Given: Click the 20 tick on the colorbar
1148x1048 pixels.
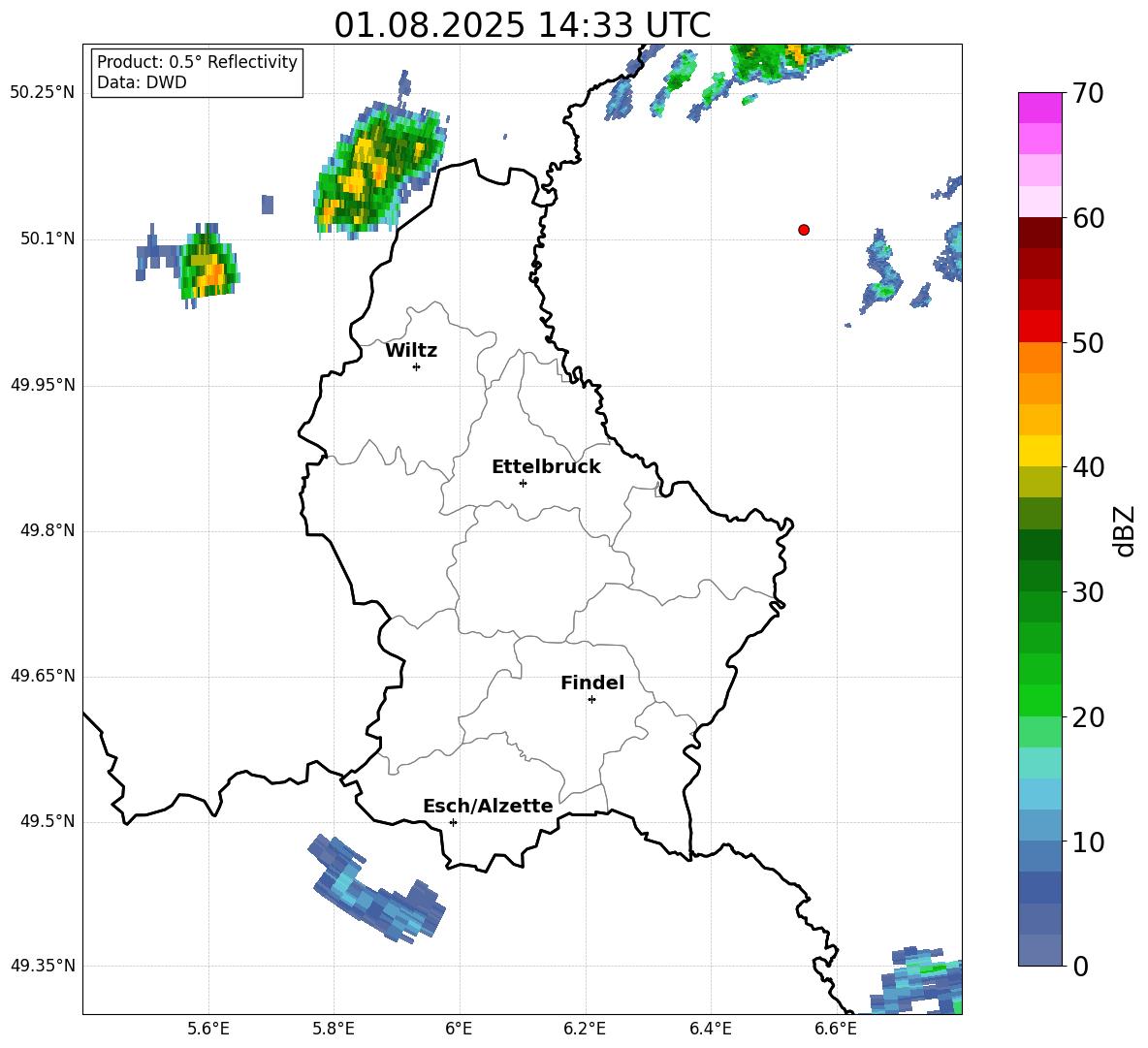Looking at the screenshot, I should point(1088,717).
